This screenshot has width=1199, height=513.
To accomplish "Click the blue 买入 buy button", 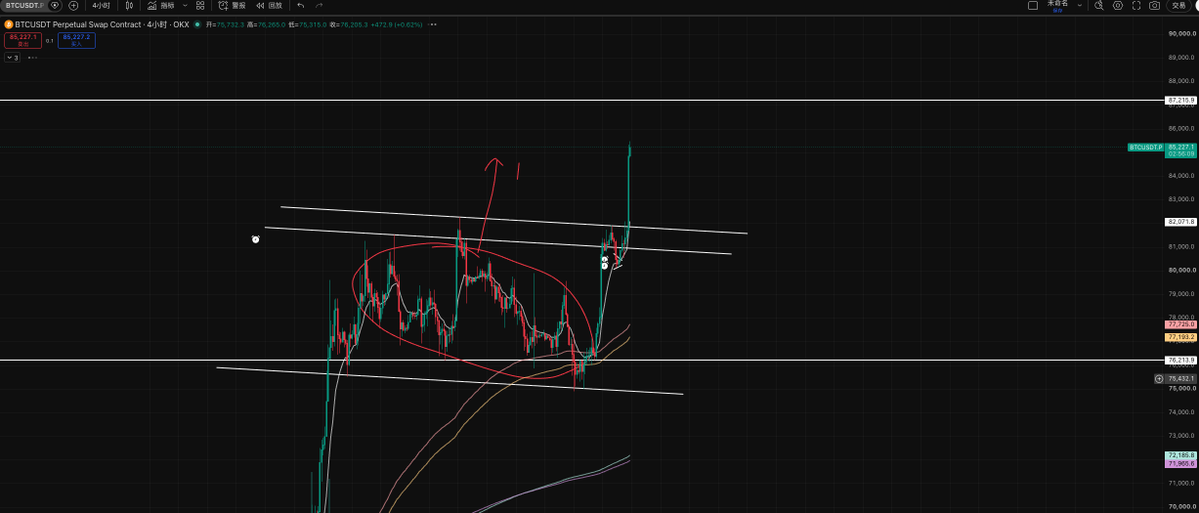I will point(76,40).
